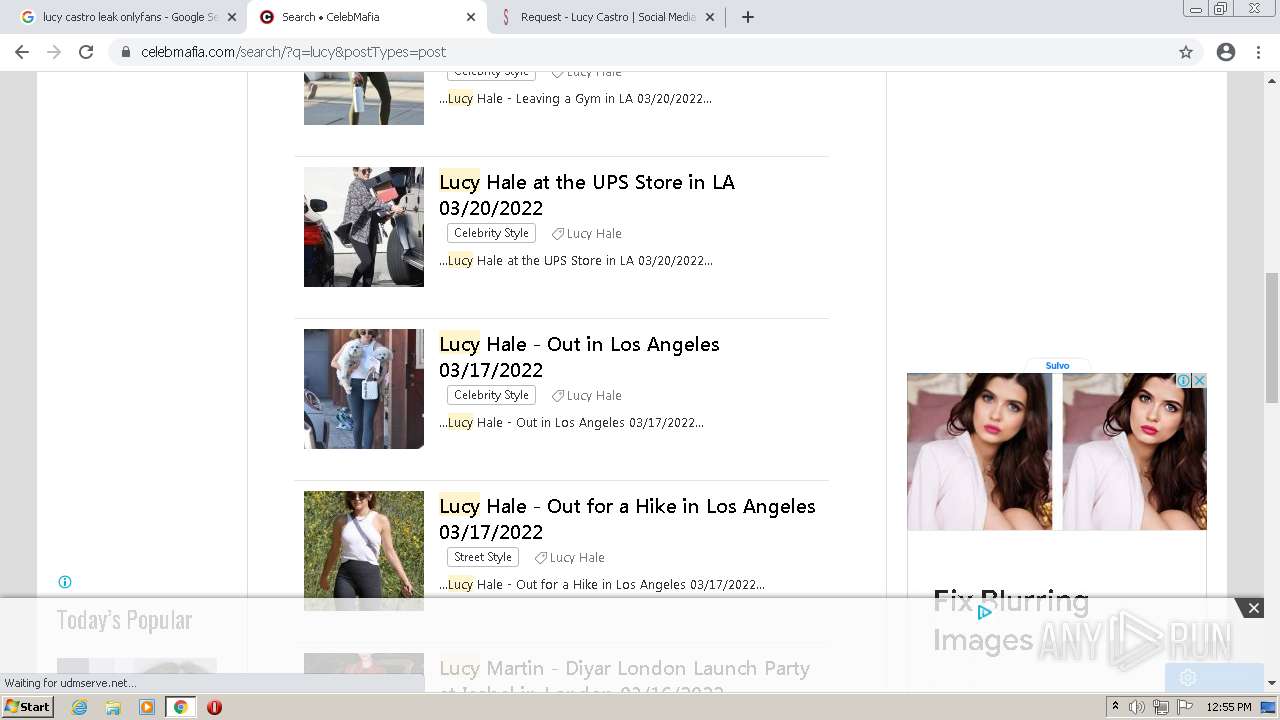
Task: View site security lock information
Action: (126, 52)
